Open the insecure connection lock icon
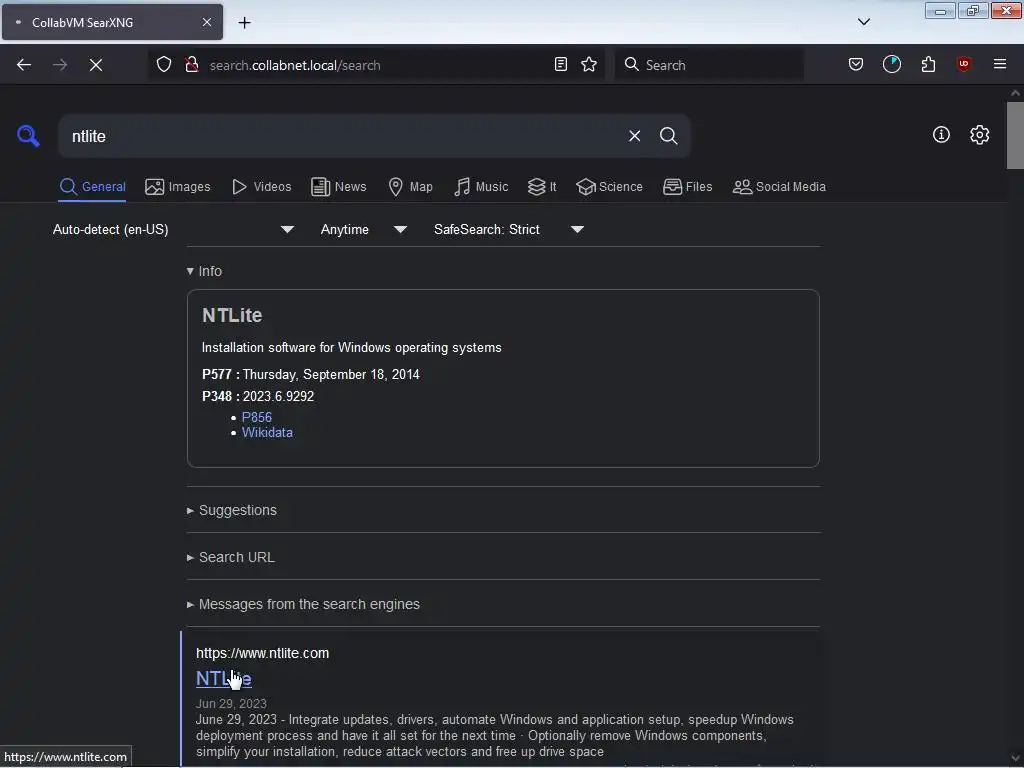The image size is (1024, 768). coord(191,65)
